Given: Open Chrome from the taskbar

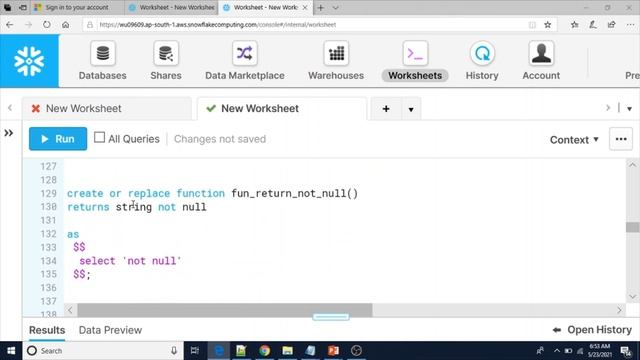Looking at the screenshot, I should 264,351.
